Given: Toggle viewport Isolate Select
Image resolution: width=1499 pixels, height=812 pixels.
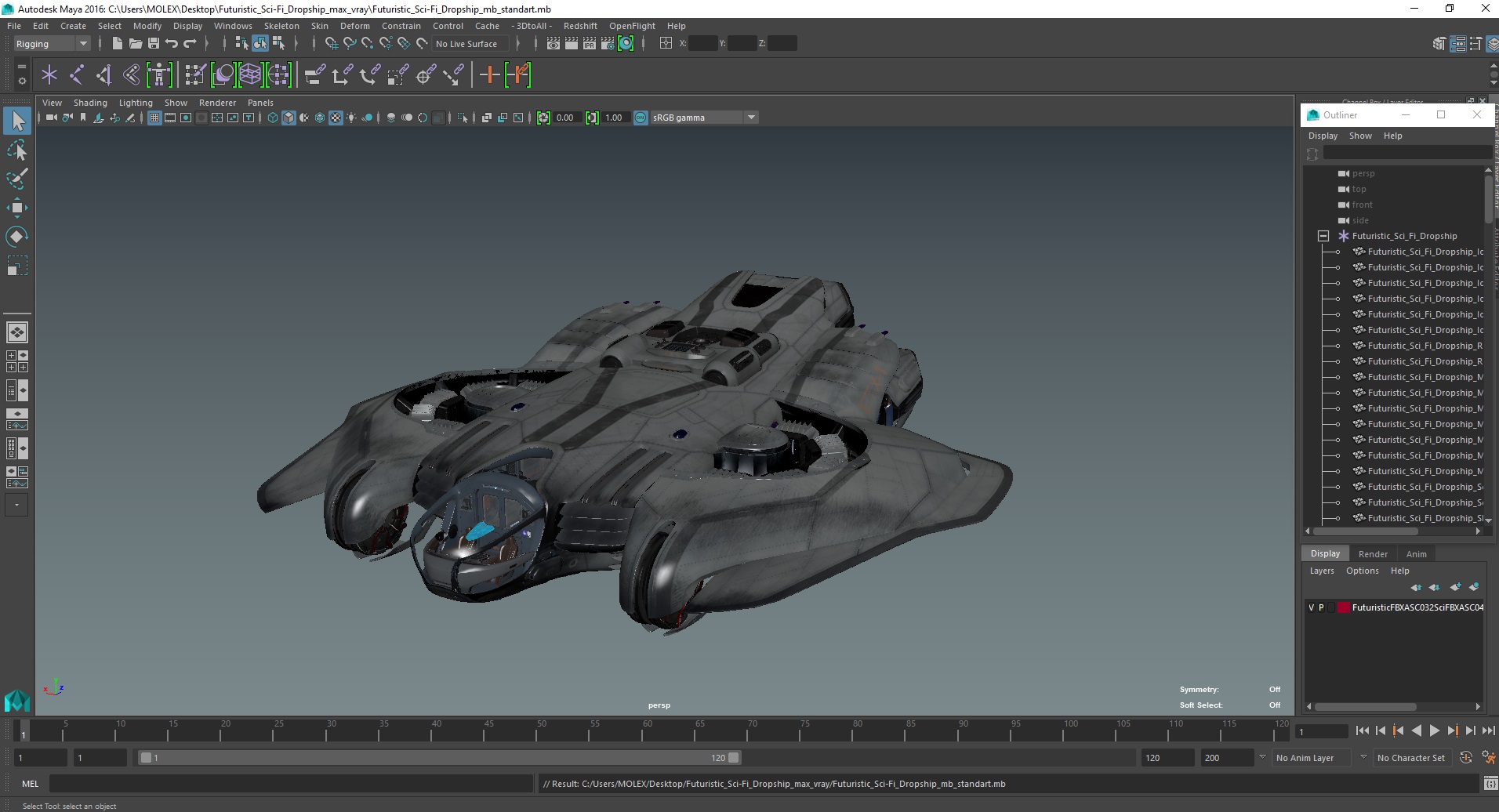Looking at the screenshot, I should tap(463, 118).
